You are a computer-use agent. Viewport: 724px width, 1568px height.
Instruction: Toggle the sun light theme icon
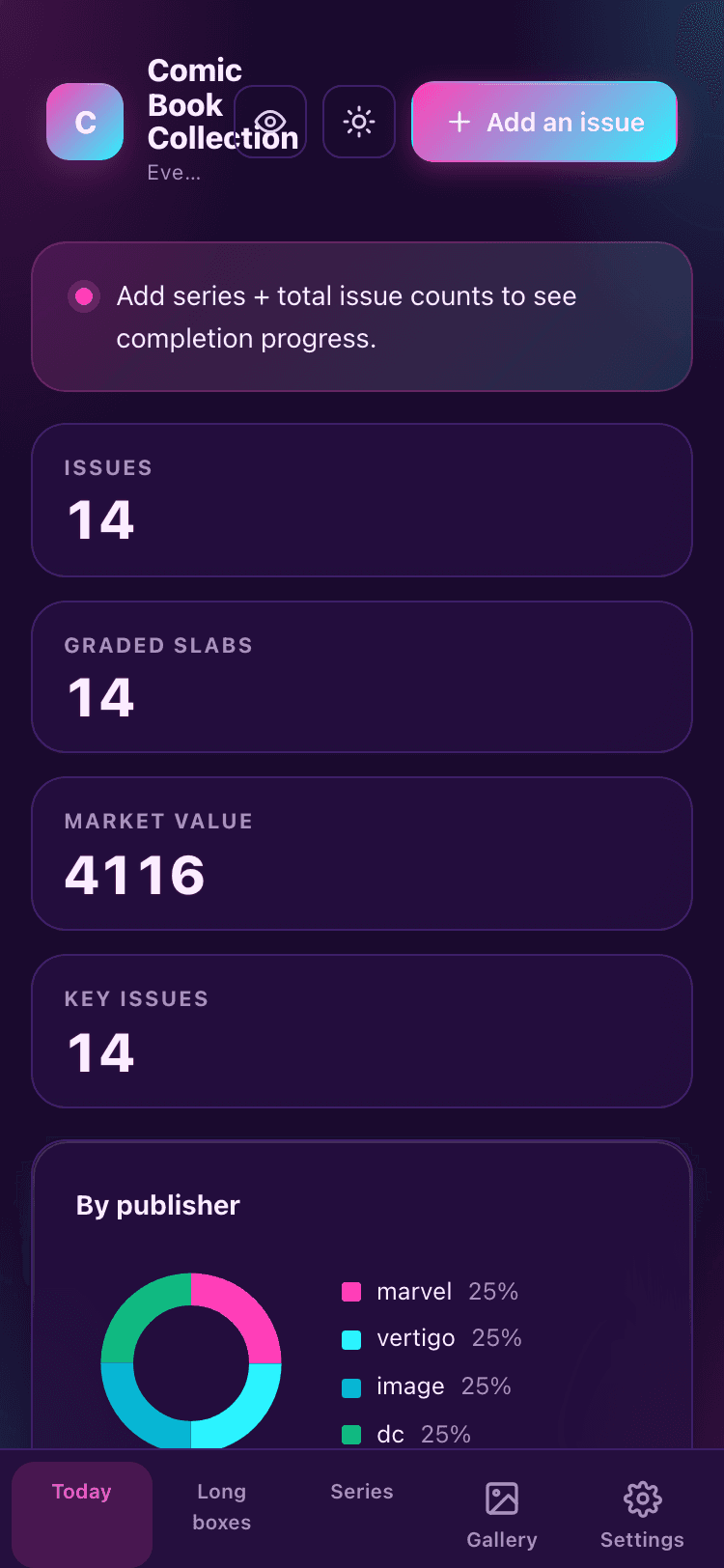(x=359, y=122)
